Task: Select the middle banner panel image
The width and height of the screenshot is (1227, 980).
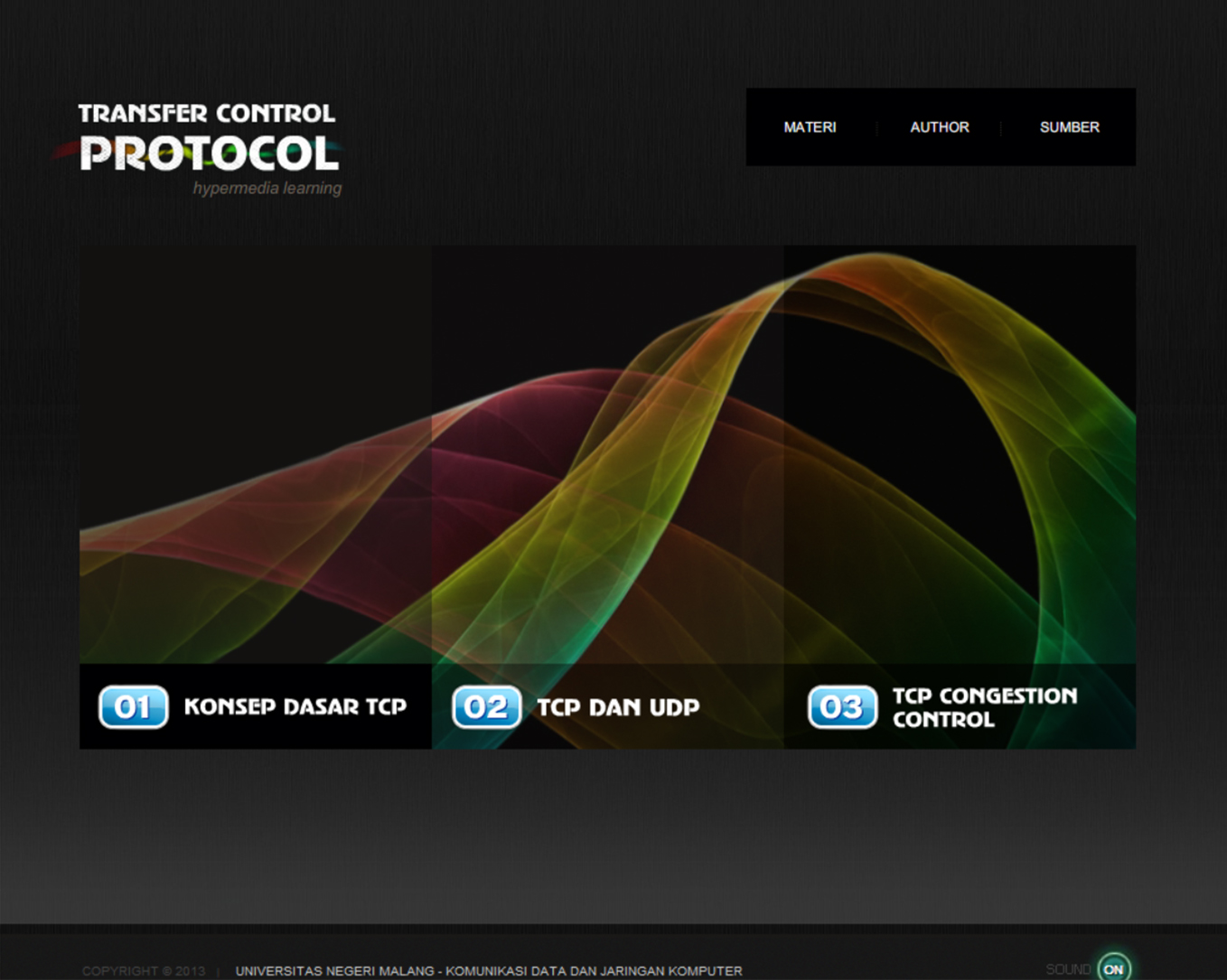Action: tap(607, 452)
